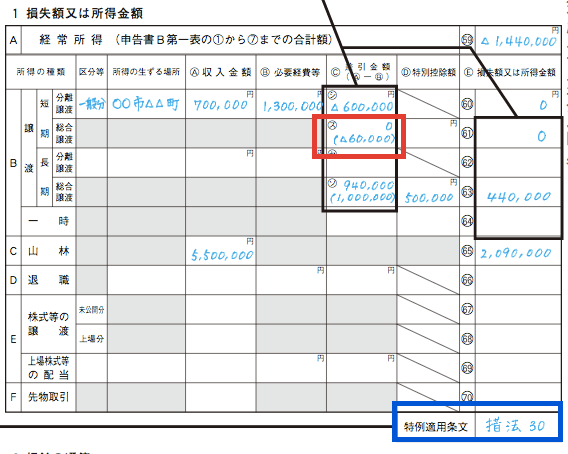Viewport: 568px width, 454px height.
Task: Click the 上場分 label
Action: [91, 339]
